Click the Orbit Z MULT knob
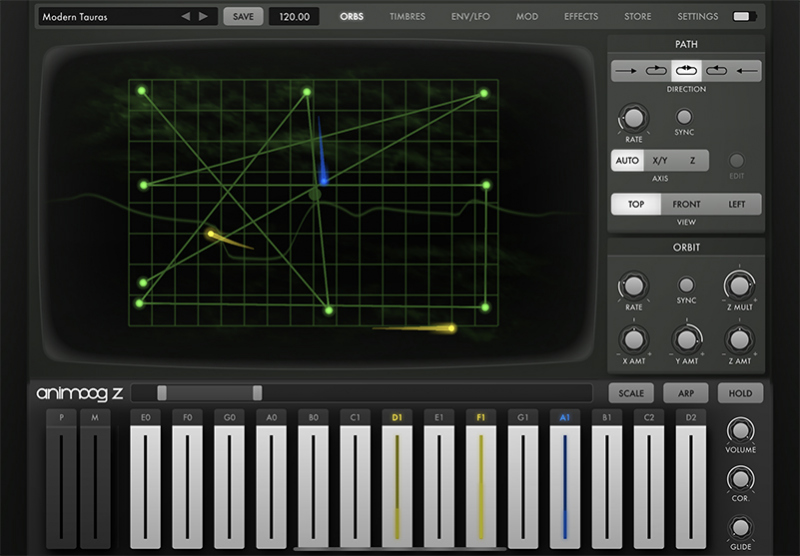Image resolution: width=800 pixels, height=556 pixels. [x=739, y=285]
